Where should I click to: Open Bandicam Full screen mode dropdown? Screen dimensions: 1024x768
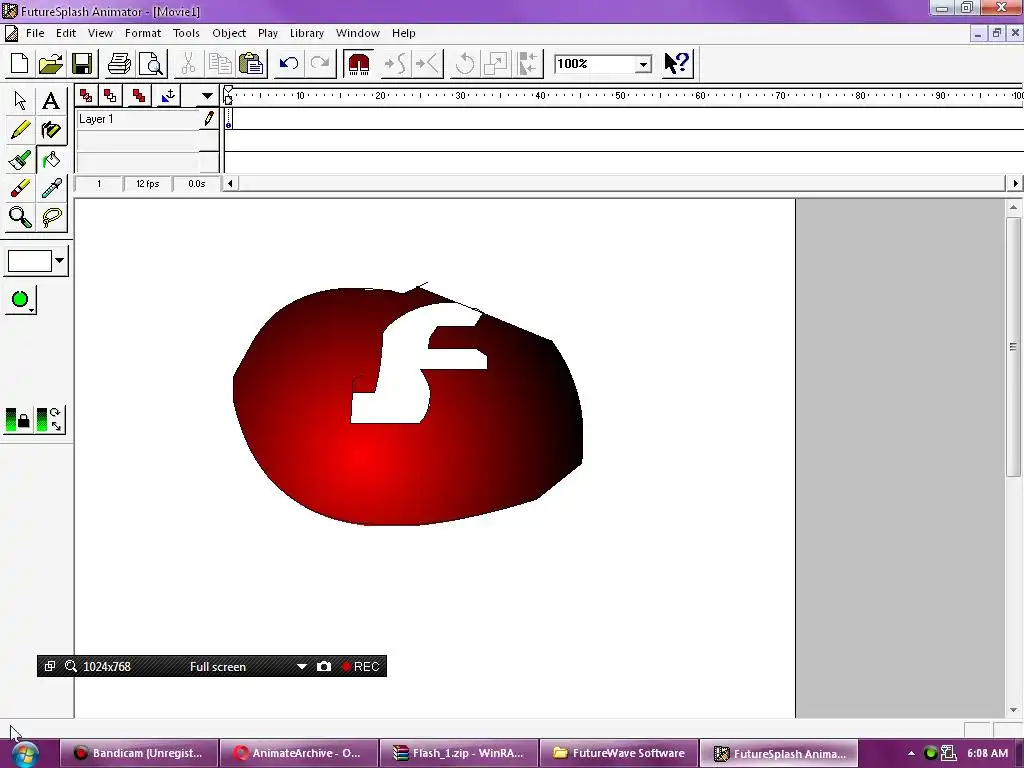(301, 667)
